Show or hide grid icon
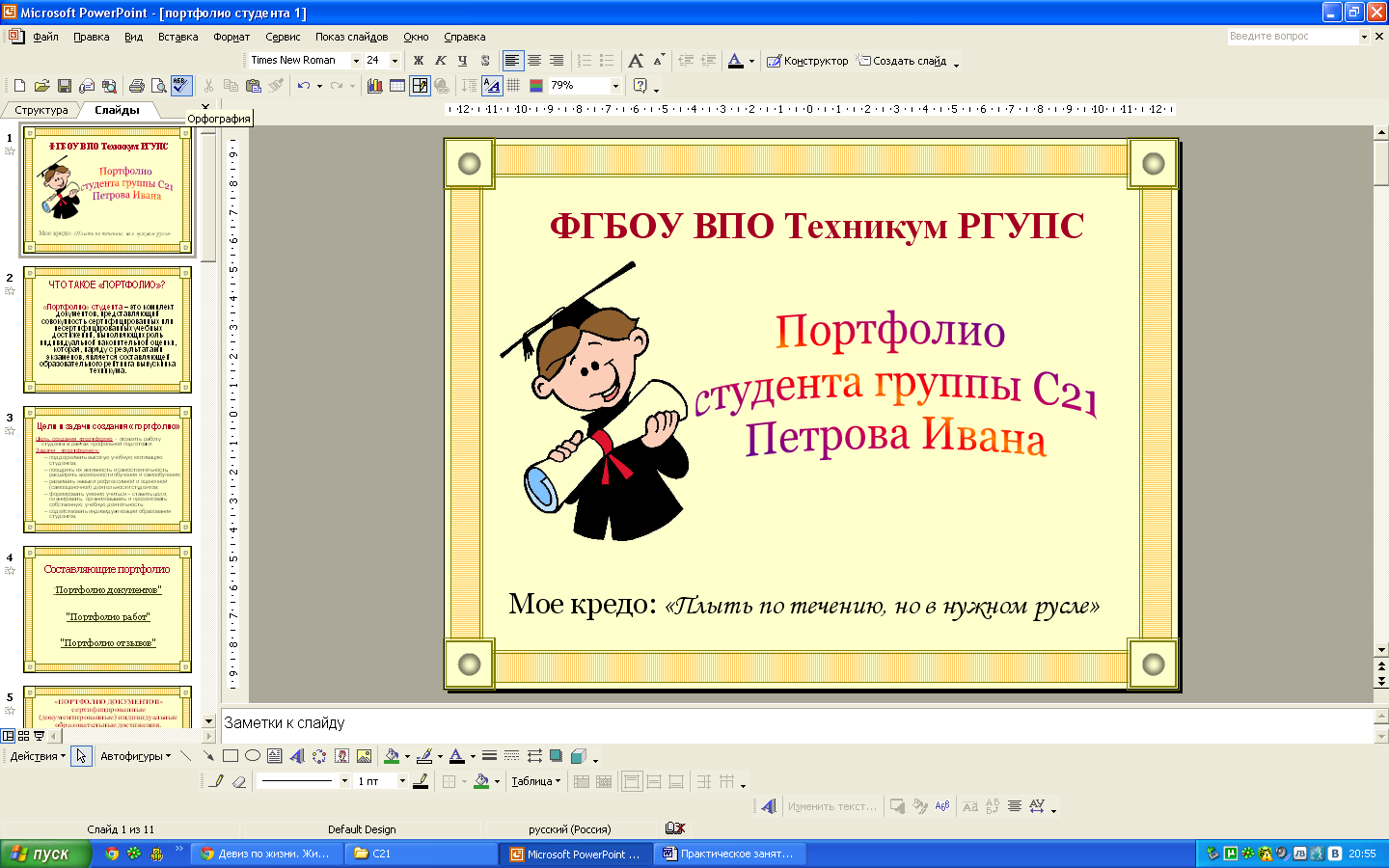1389x868 pixels. pos(513,86)
